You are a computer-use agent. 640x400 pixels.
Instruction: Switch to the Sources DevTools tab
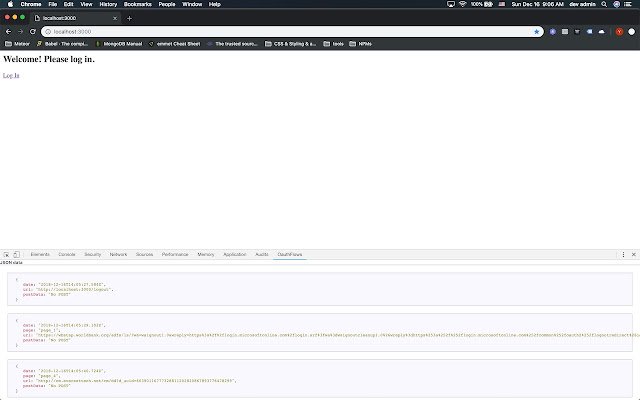(144, 254)
